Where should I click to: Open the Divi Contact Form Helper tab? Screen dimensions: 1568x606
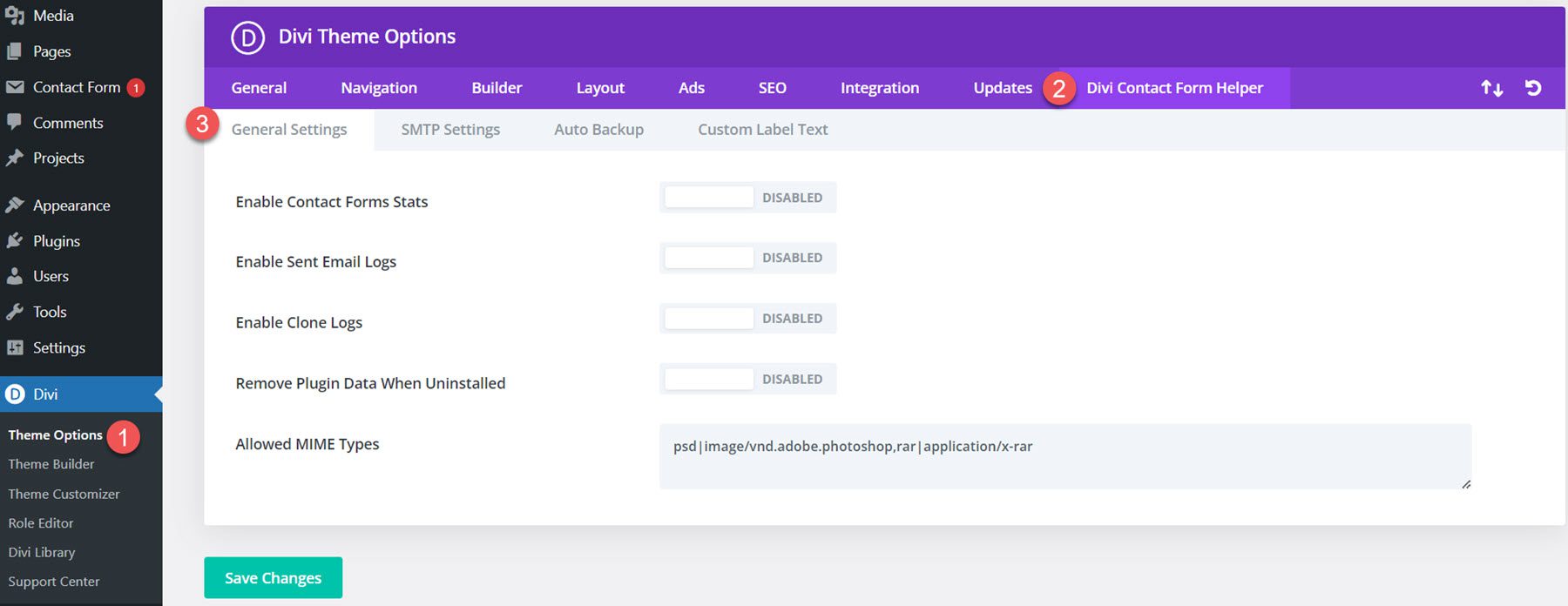pos(1173,88)
